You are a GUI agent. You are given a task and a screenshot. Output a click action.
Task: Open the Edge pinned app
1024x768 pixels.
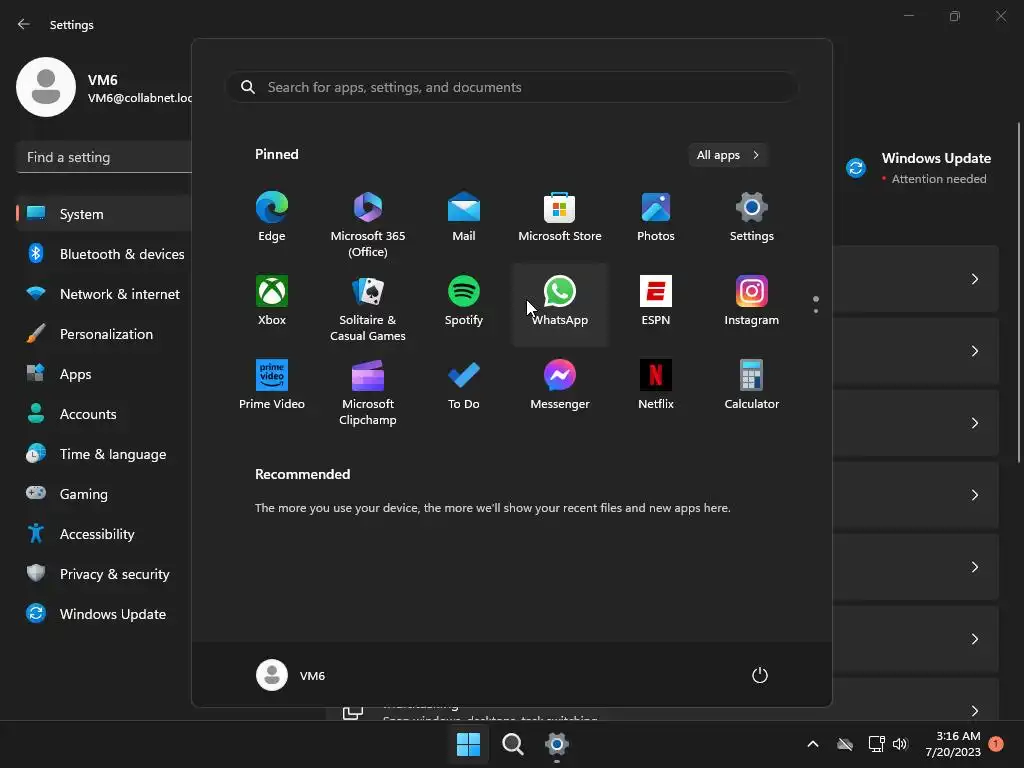click(x=272, y=219)
